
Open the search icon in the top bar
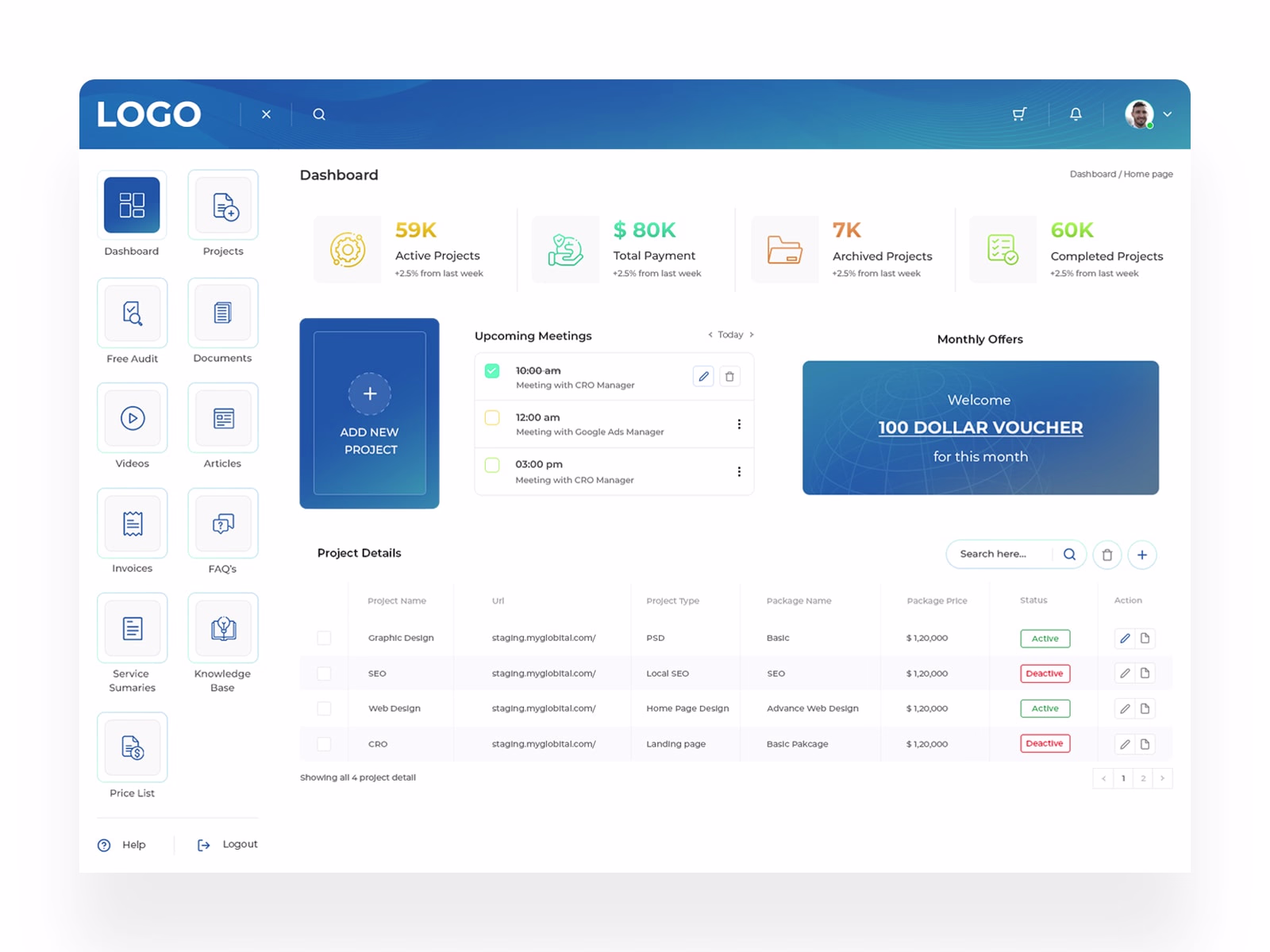(319, 113)
